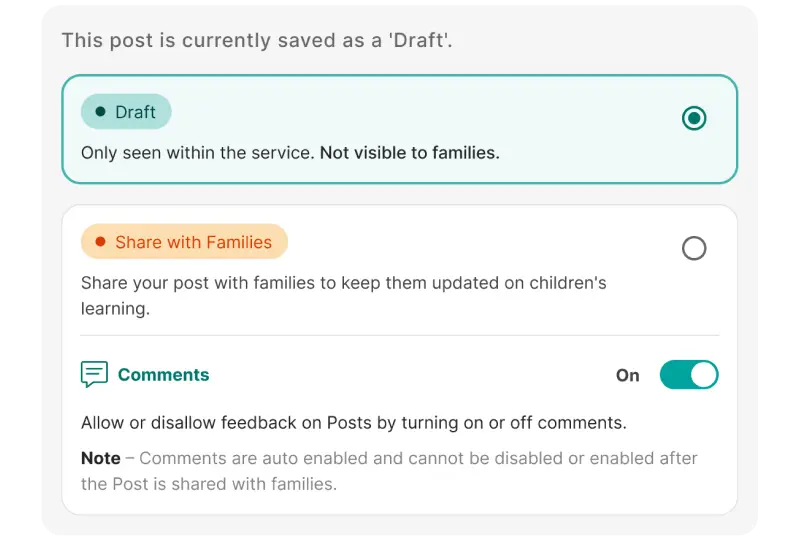800x541 pixels.
Task: Turn off the Comments toggle switch
Action: point(689,375)
